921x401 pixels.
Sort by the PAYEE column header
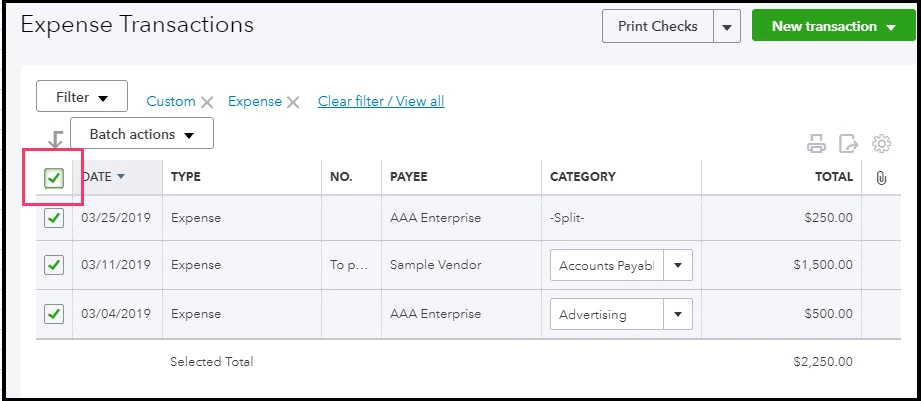click(409, 177)
